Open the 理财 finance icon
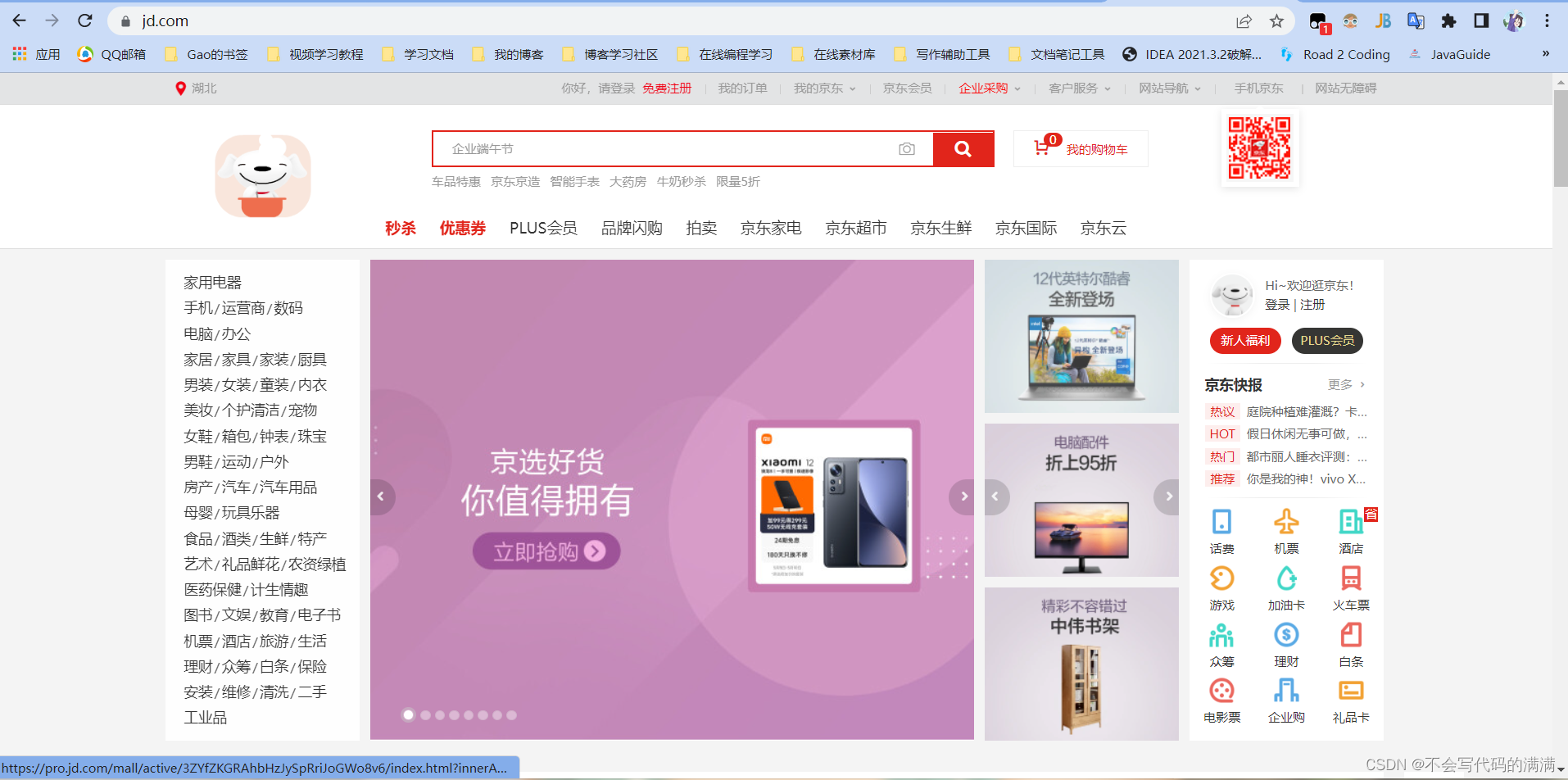 pyautogui.click(x=1286, y=635)
